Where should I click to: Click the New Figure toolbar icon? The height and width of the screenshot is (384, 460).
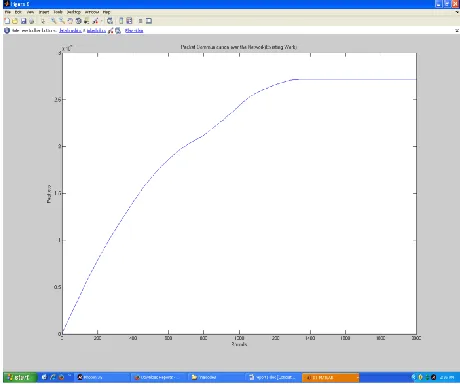7,21
